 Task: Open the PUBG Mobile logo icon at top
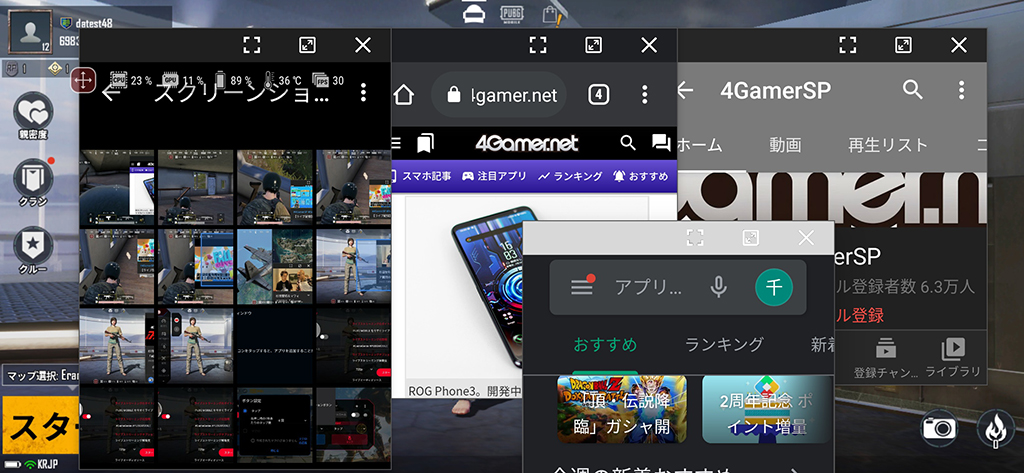tap(513, 12)
